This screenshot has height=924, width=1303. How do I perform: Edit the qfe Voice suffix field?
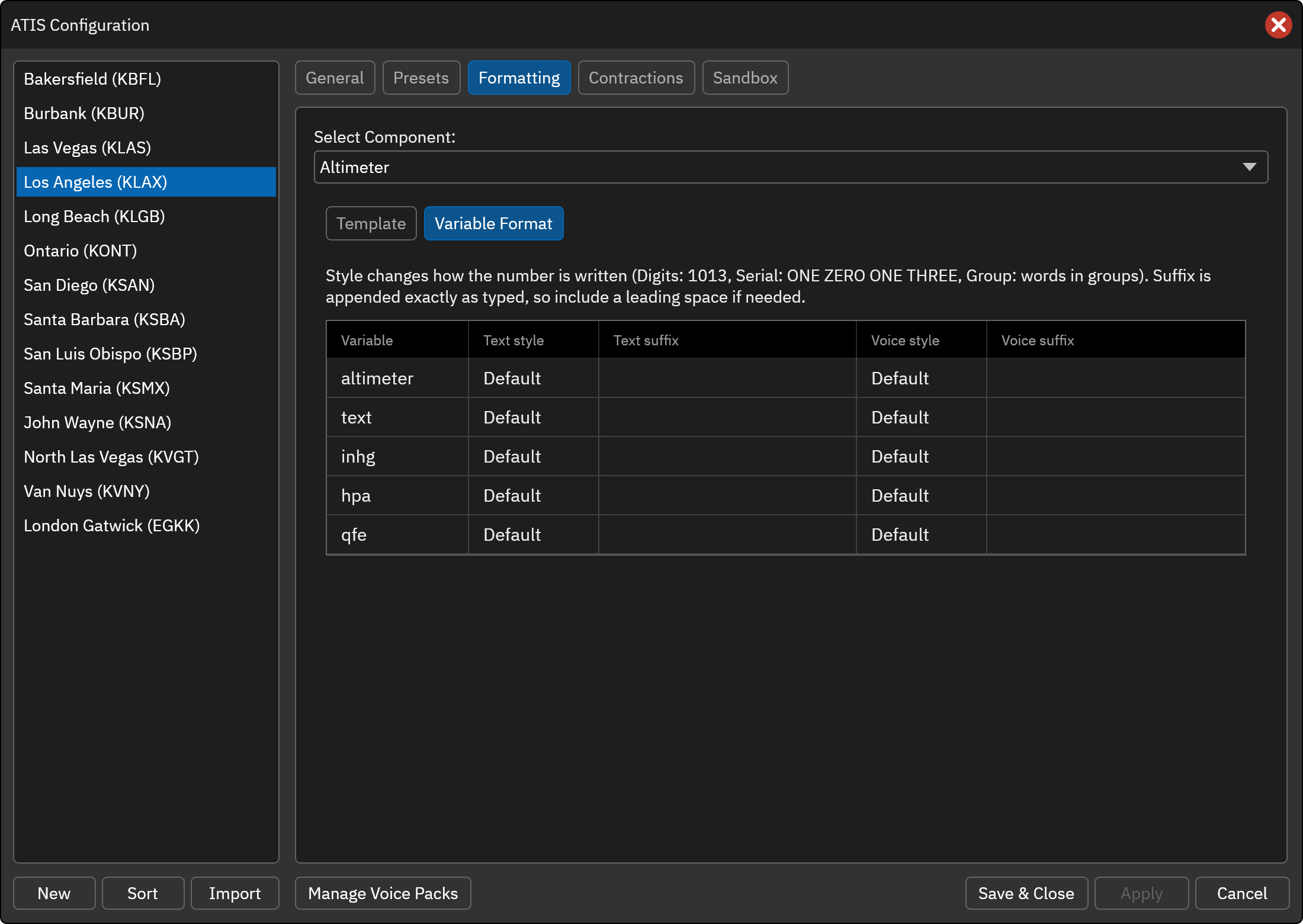pyautogui.click(x=1116, y=534)
